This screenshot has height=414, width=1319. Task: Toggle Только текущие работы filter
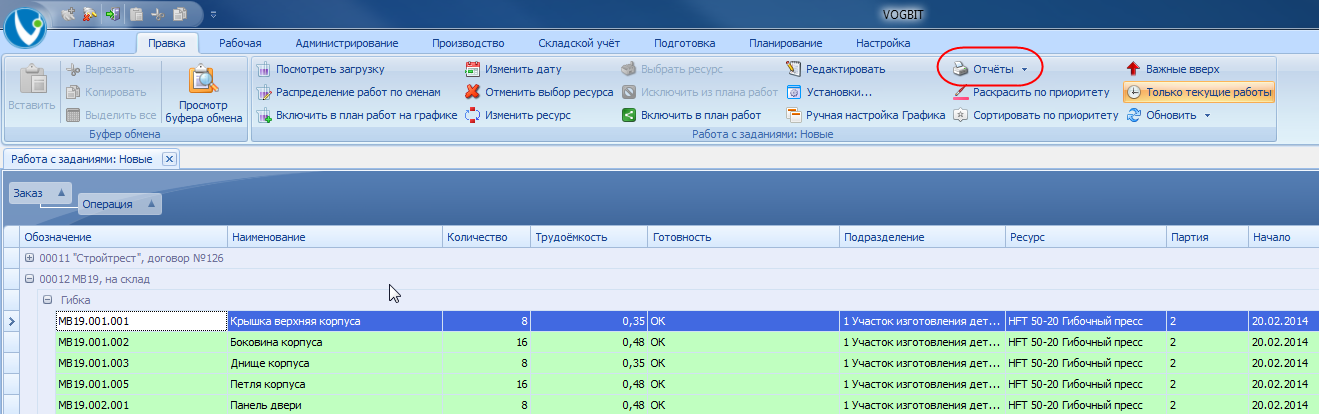(1199, 92)
